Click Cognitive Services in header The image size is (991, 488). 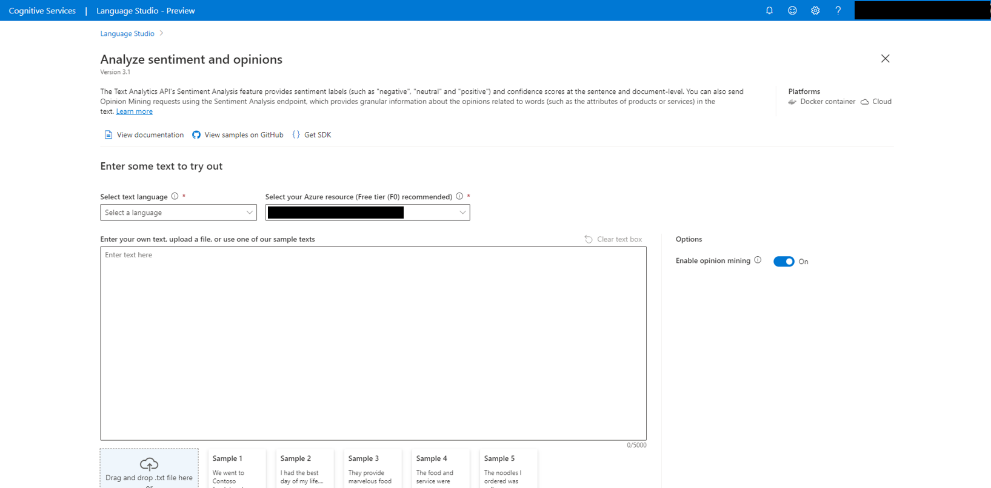(x=42, y=11)
